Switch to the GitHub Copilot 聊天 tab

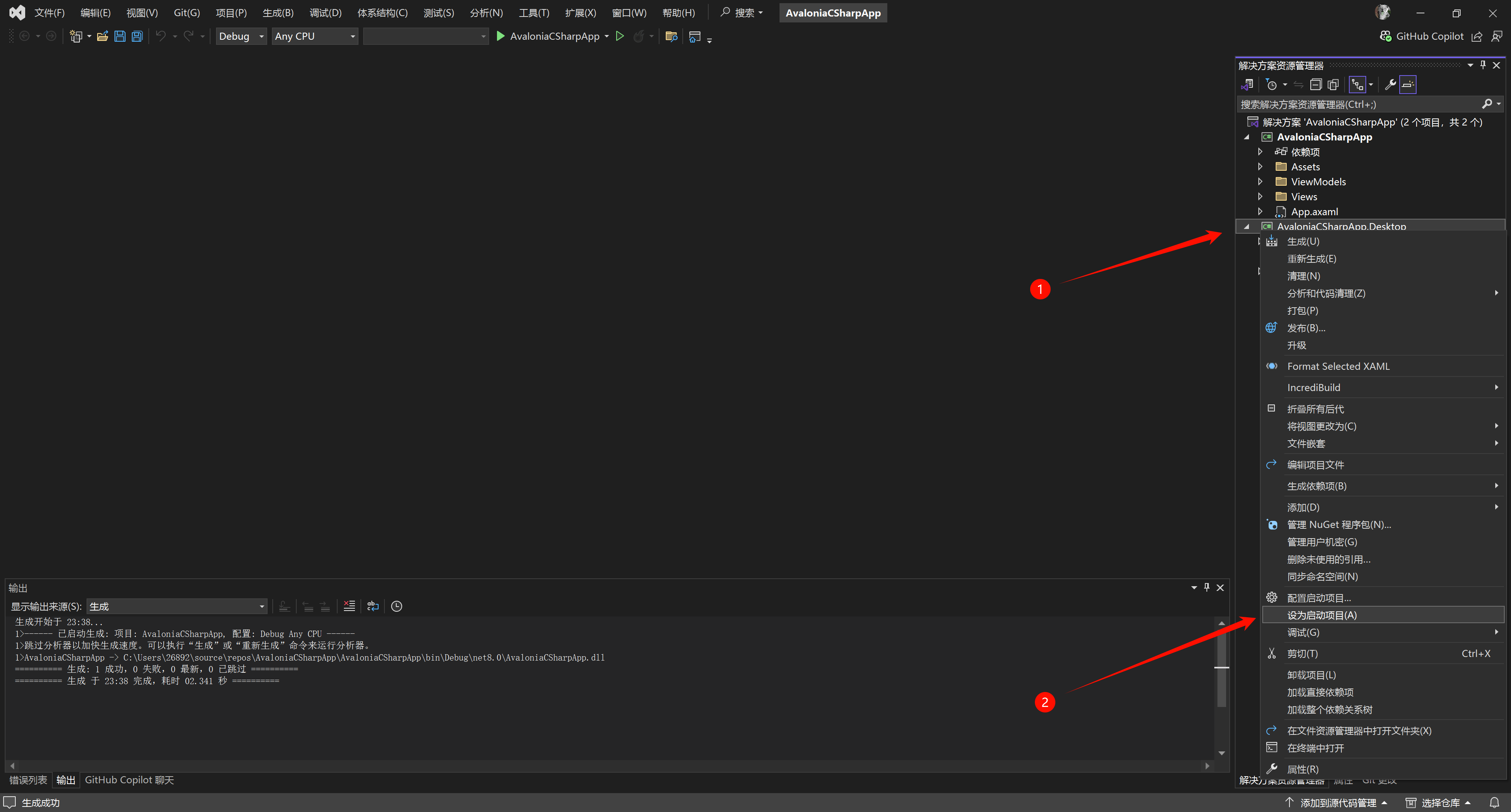129,781
